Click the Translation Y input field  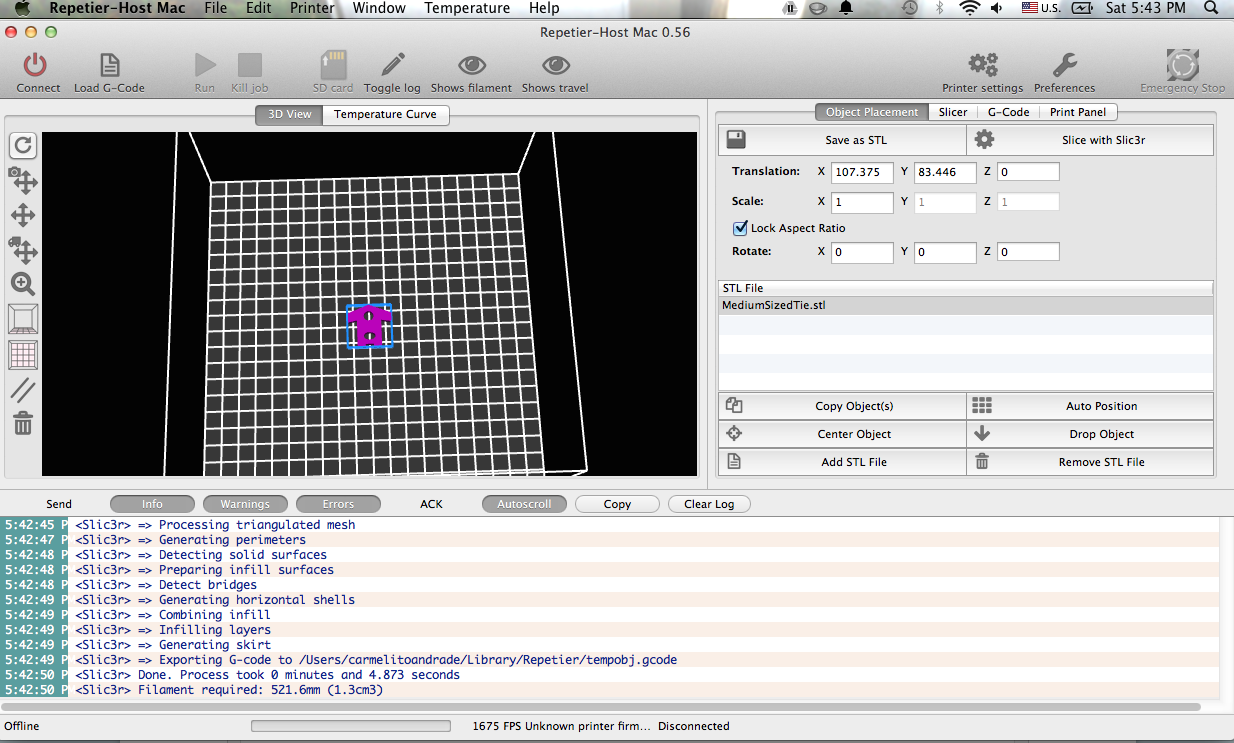tap(945, 172)
